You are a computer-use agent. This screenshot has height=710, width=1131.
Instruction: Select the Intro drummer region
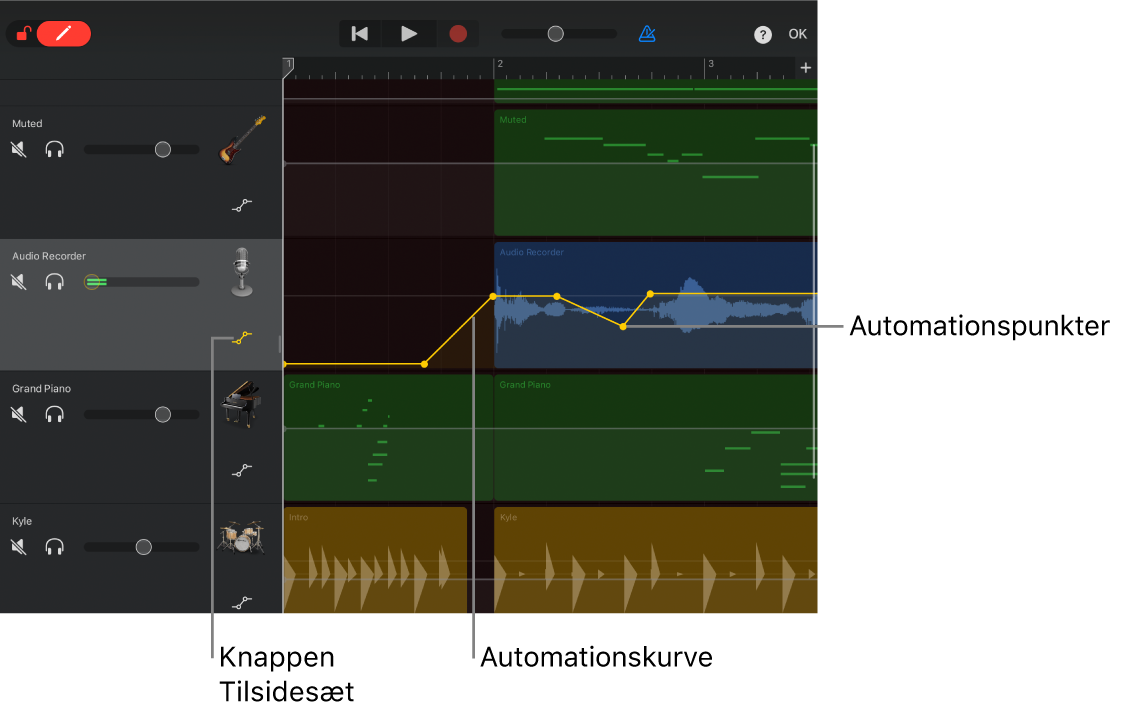[375, 560]
